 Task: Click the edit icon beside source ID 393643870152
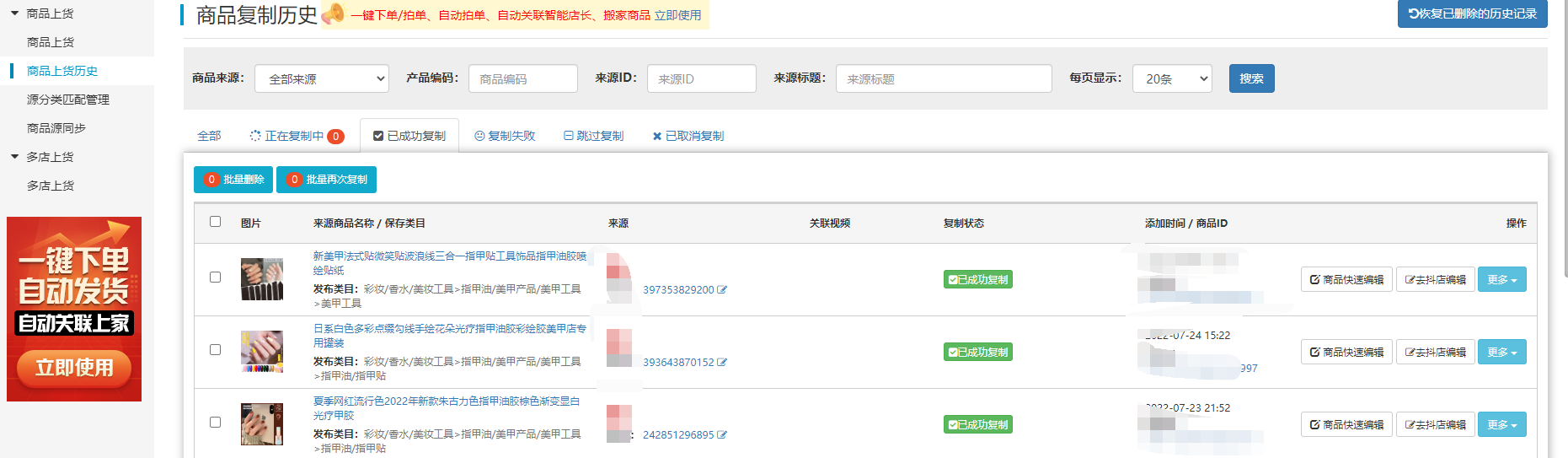722,363
